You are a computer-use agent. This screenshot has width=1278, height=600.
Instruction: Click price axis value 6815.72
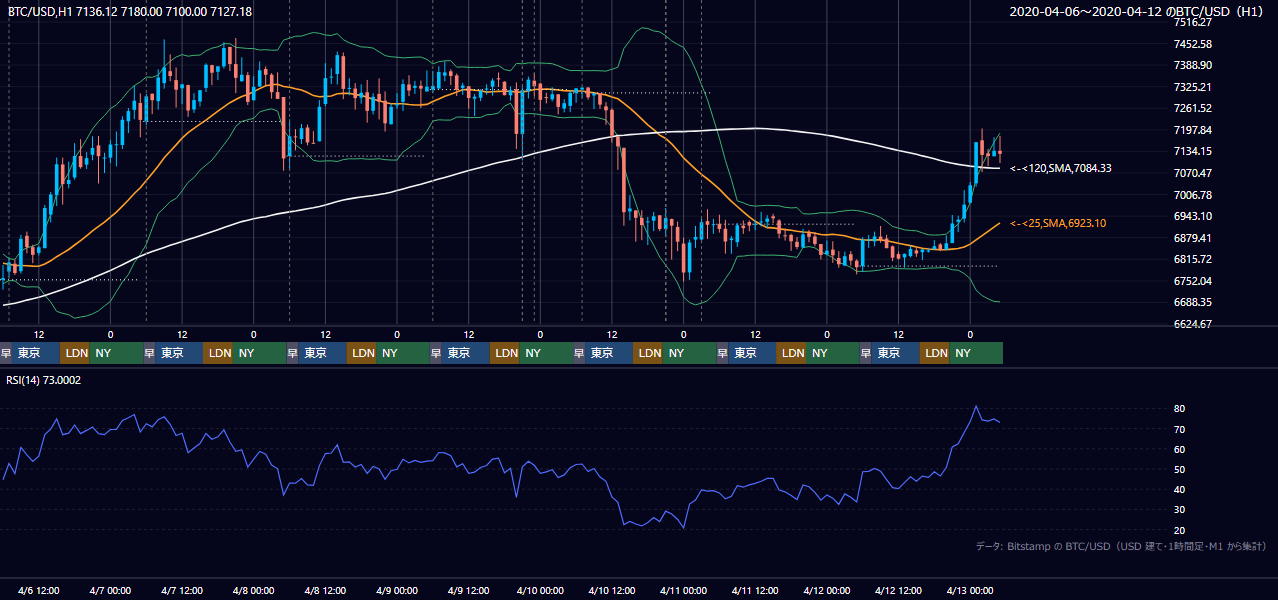(1193, 259)
